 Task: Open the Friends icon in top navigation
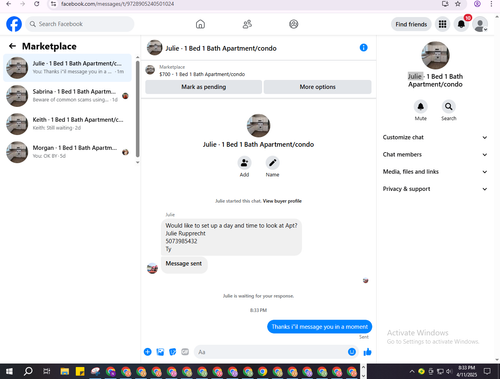(247, 24)
